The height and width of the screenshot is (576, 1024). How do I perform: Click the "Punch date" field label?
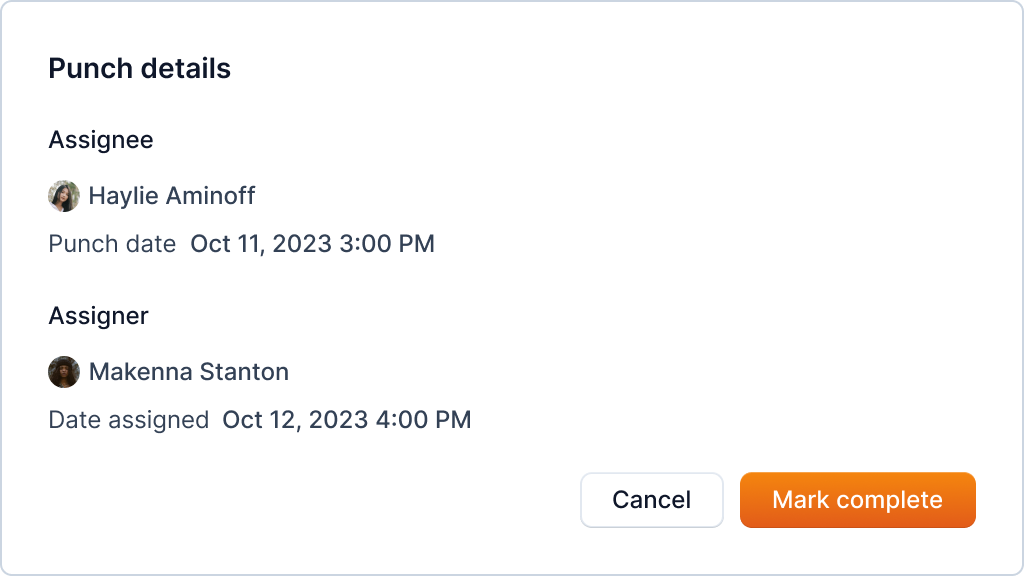click(112, 244)
